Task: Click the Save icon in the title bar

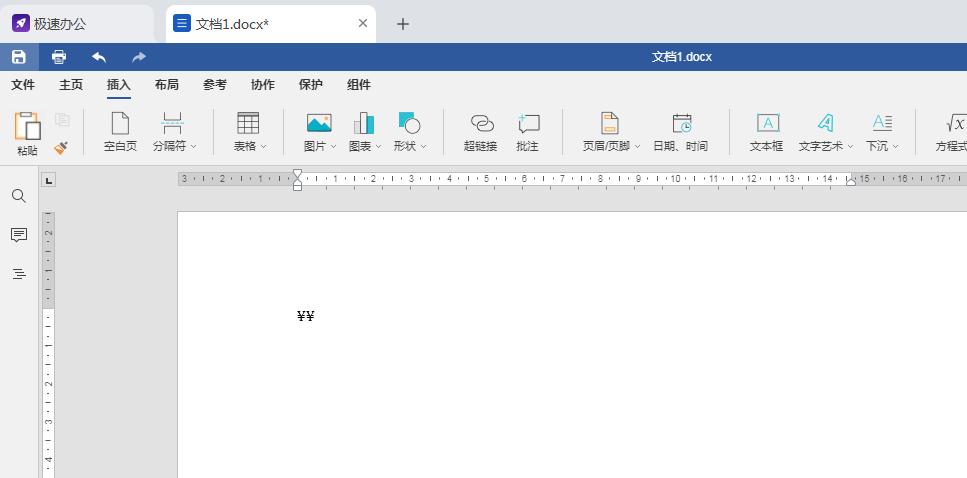Action: [19, 57]
